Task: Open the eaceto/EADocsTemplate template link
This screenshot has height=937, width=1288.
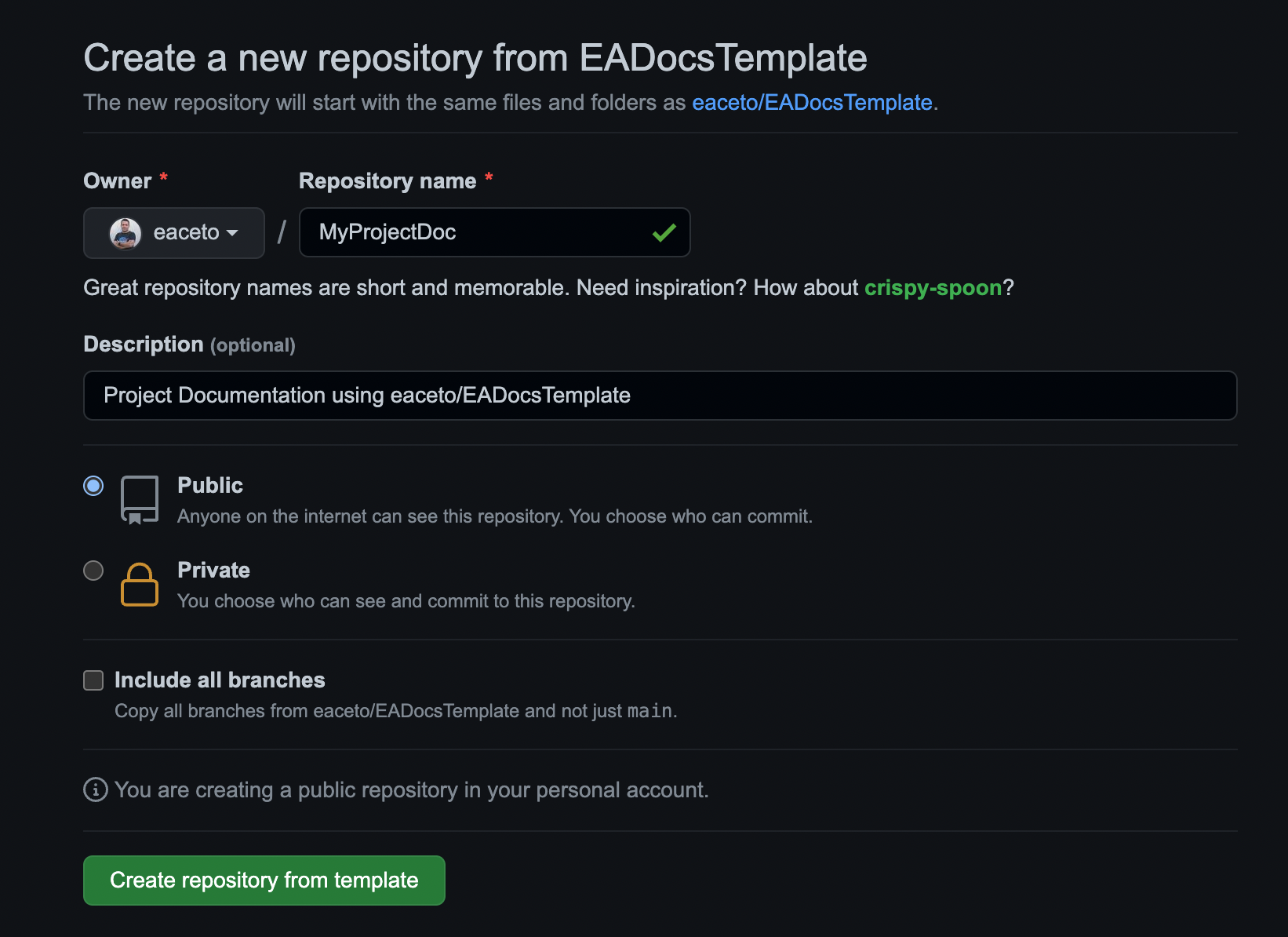Action: [812, 103]
